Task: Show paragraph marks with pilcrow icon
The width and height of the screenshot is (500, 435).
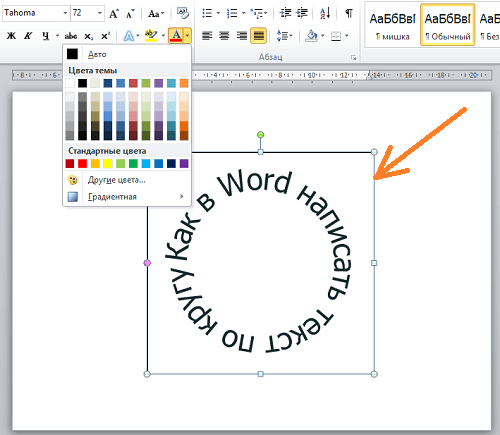Action: (x=349, y=13)
